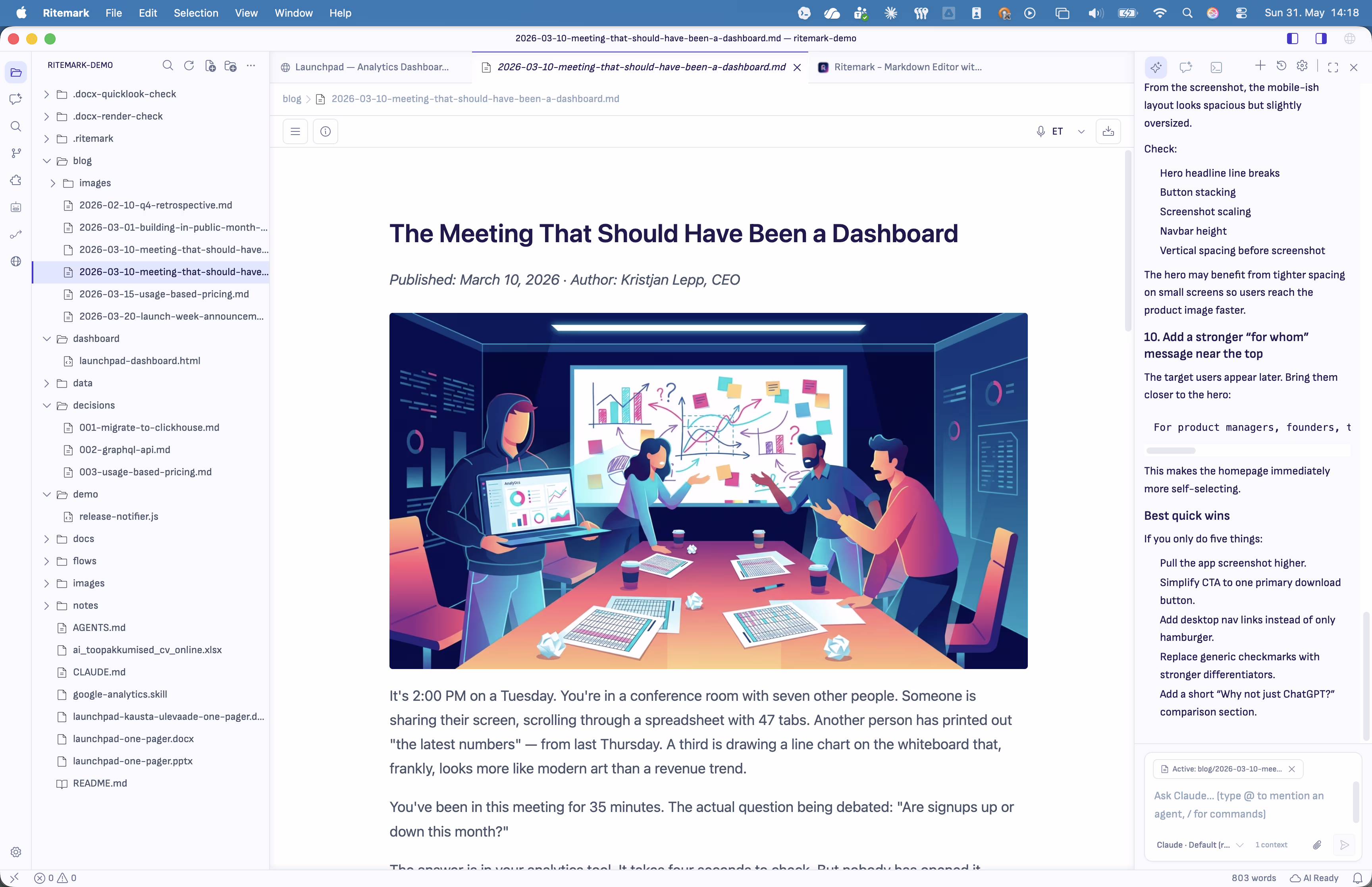Expand the notes folder
The height and width of the screenshot is (887, 1372).
[151, 605]
